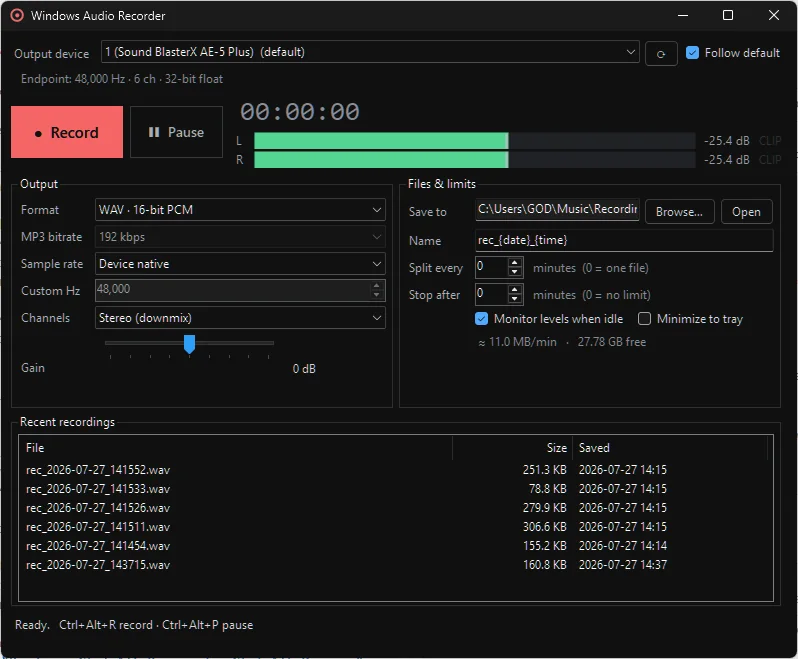Click the Endpoint 48,000 Hz info text
This screenshot has height=659, width=798.
122,79
